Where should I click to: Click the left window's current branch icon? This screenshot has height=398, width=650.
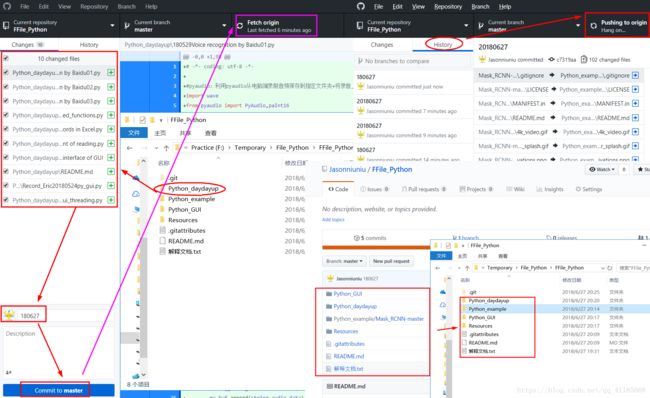[x=127, y=26]
